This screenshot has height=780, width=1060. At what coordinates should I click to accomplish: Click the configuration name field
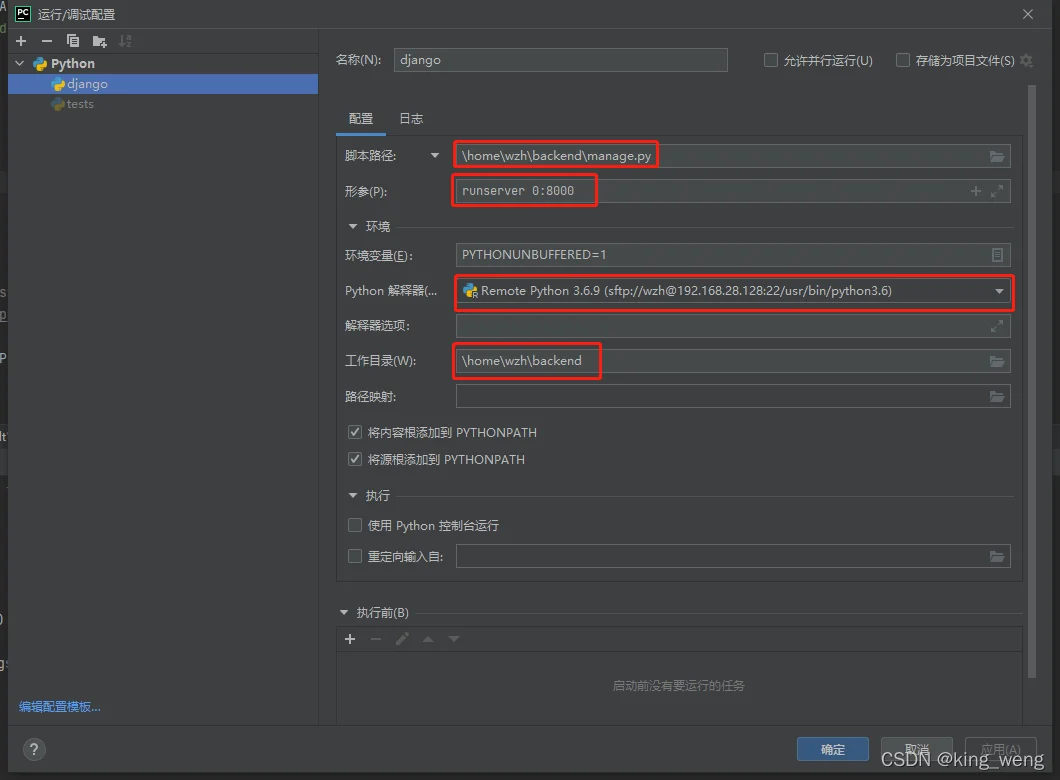560,60
